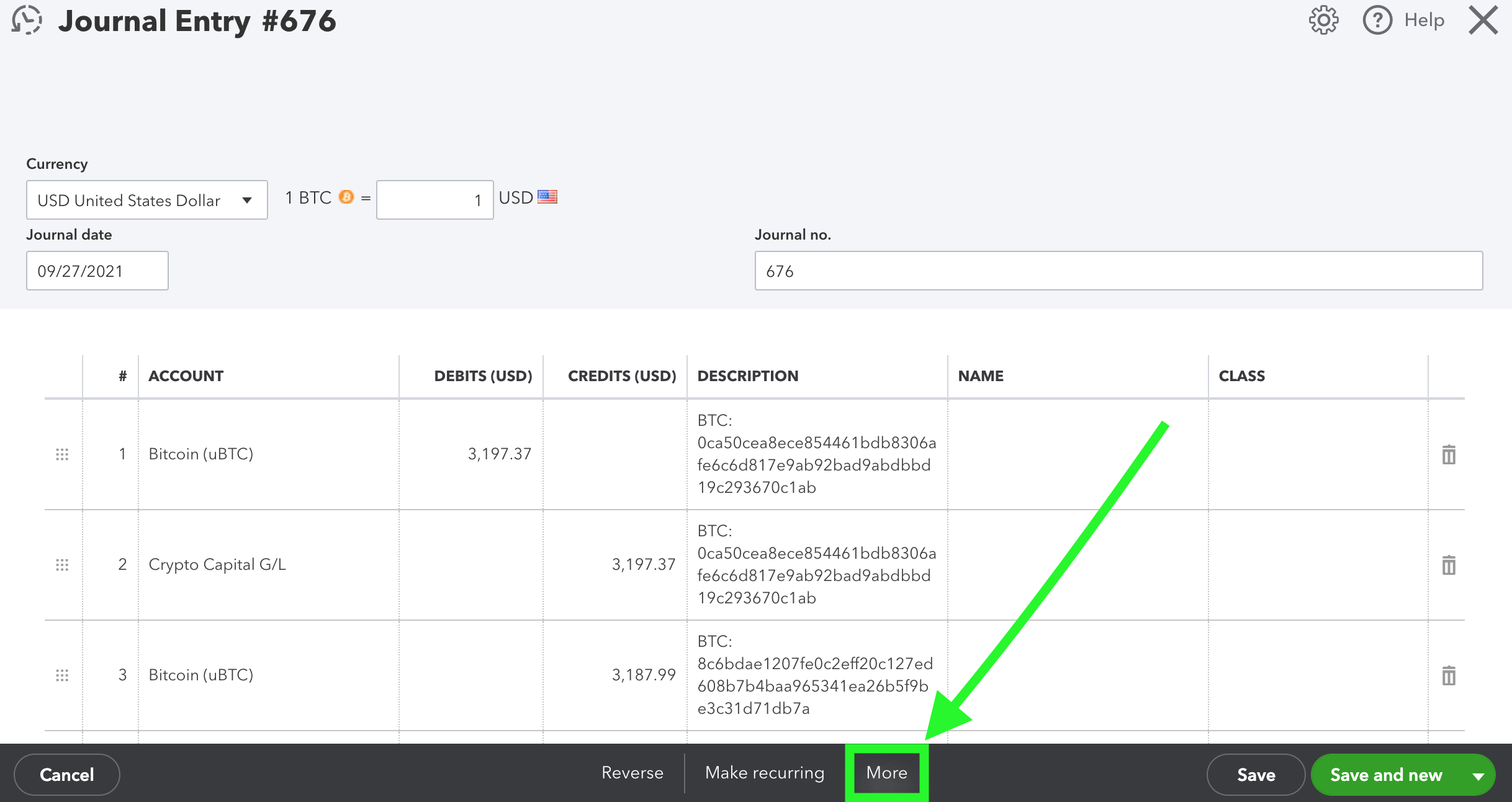Open the Currency dropdown
Screen dimensions: 1512x802
point(147,200)
